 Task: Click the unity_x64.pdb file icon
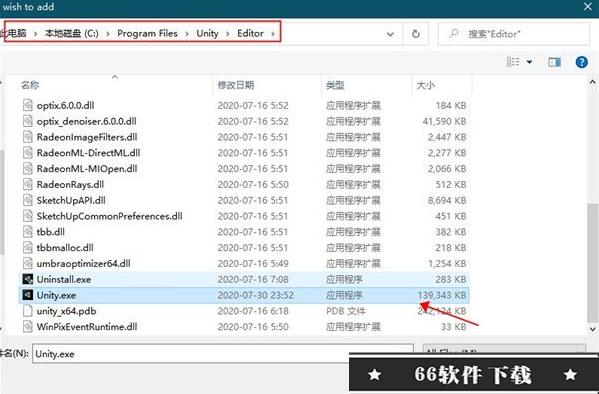pos(28,311)
